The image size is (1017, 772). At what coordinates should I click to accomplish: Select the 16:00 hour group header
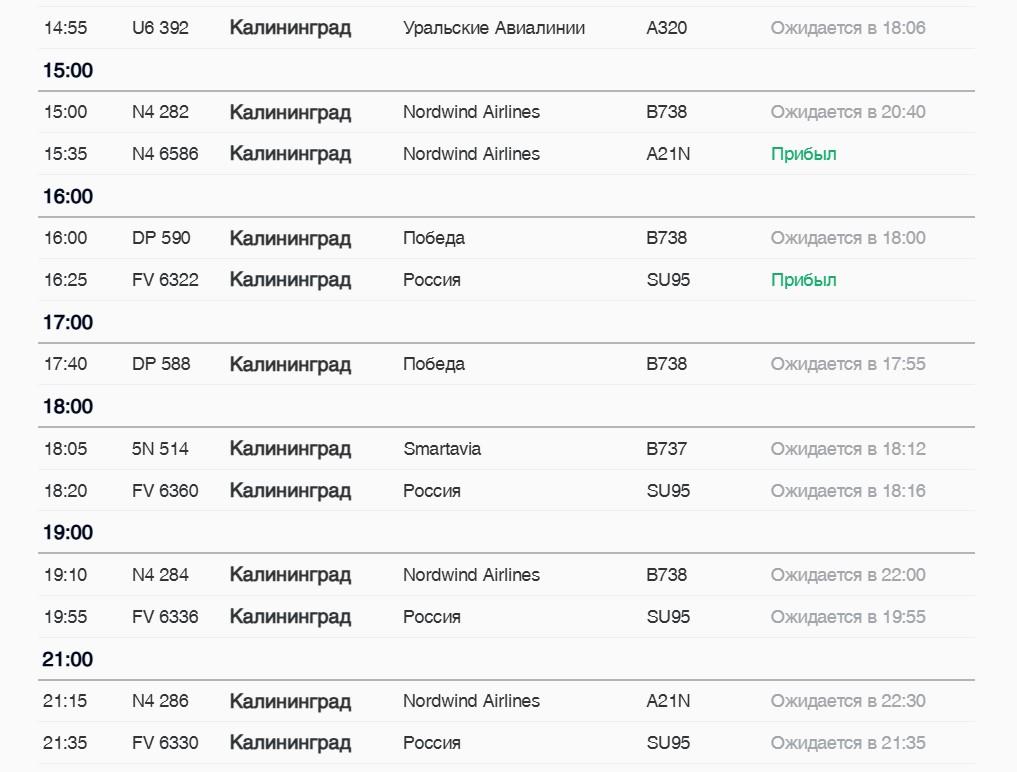pos(67,196)
